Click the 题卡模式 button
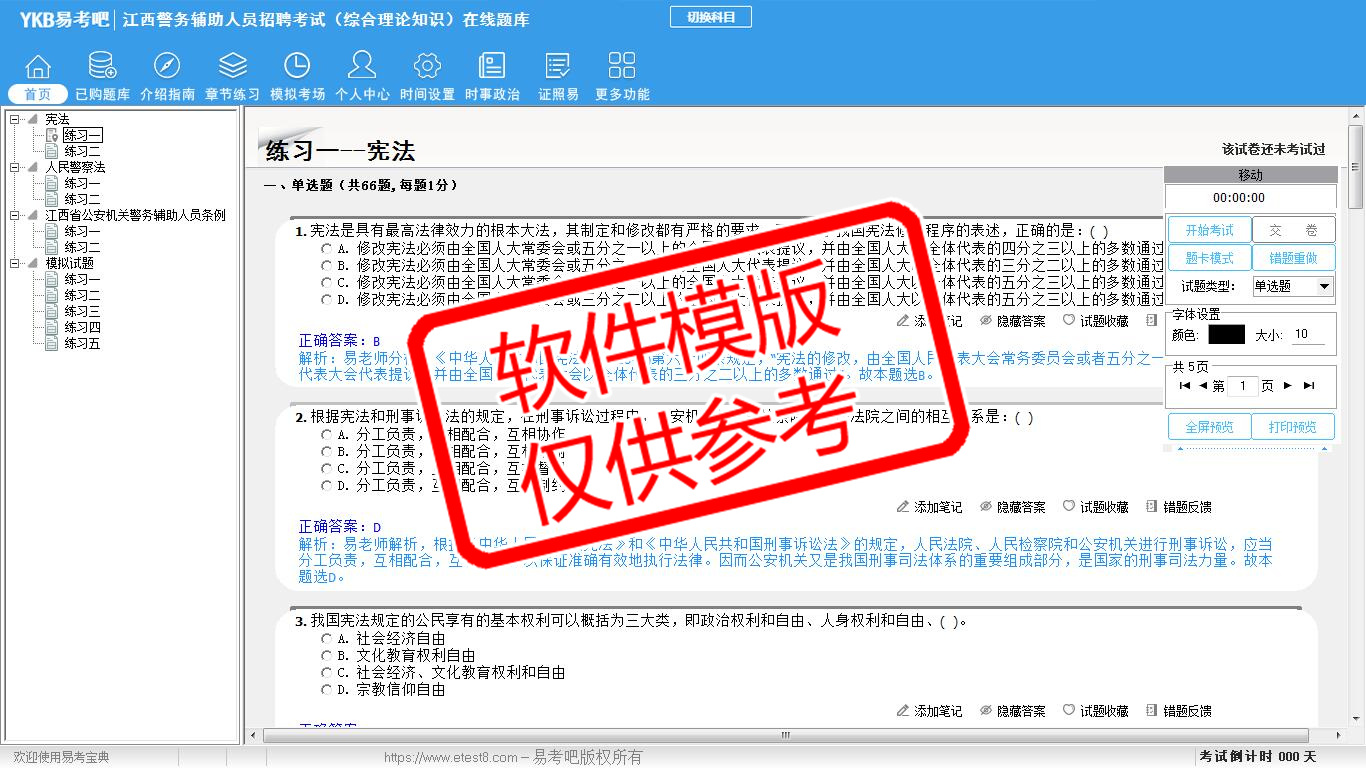The height and width of the screenshot is (768, 1366). coord(1210,258)
